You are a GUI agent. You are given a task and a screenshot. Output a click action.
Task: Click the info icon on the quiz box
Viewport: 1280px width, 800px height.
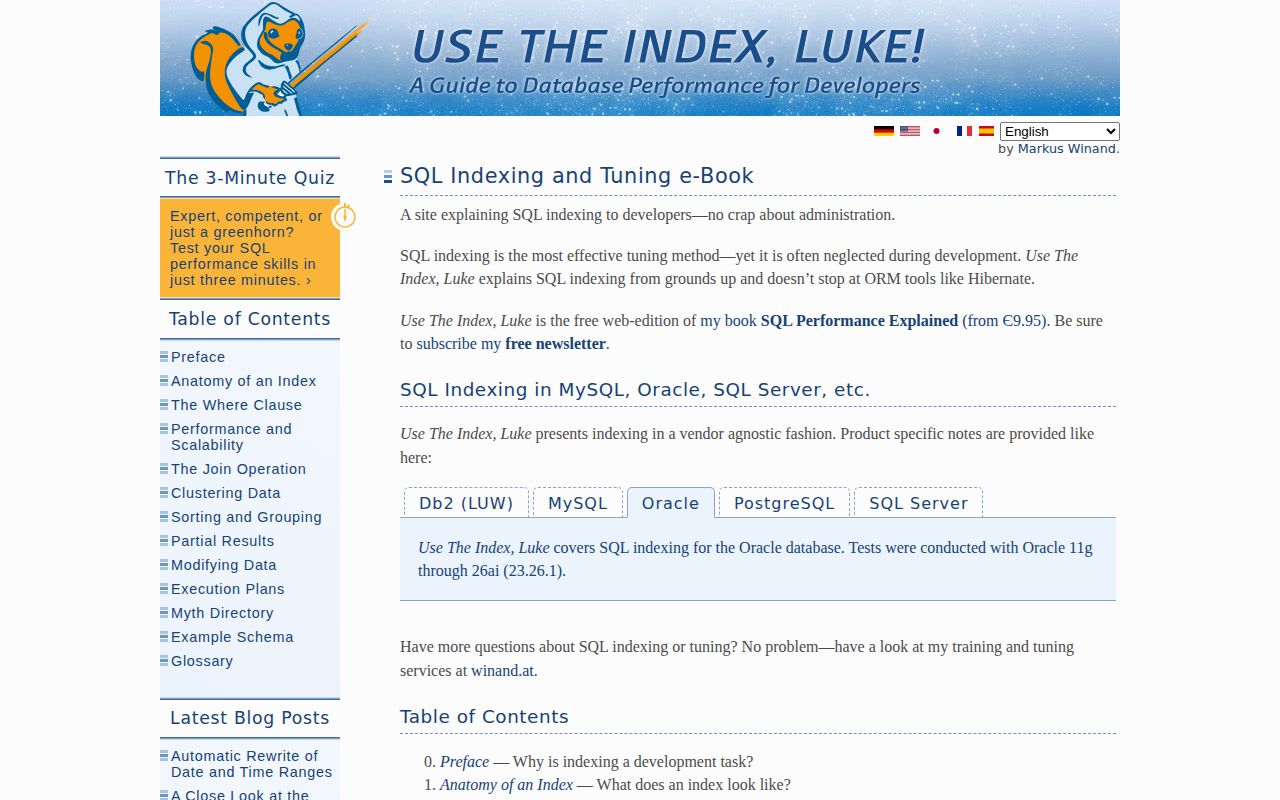point(345,216)
